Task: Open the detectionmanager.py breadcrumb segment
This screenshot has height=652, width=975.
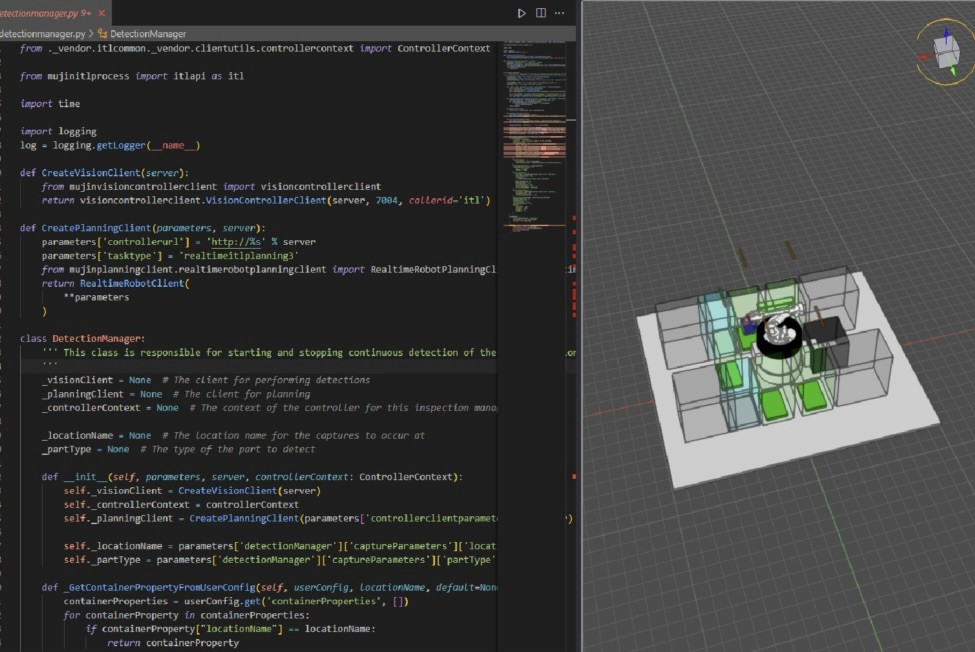Action: (x=42, y=33)
